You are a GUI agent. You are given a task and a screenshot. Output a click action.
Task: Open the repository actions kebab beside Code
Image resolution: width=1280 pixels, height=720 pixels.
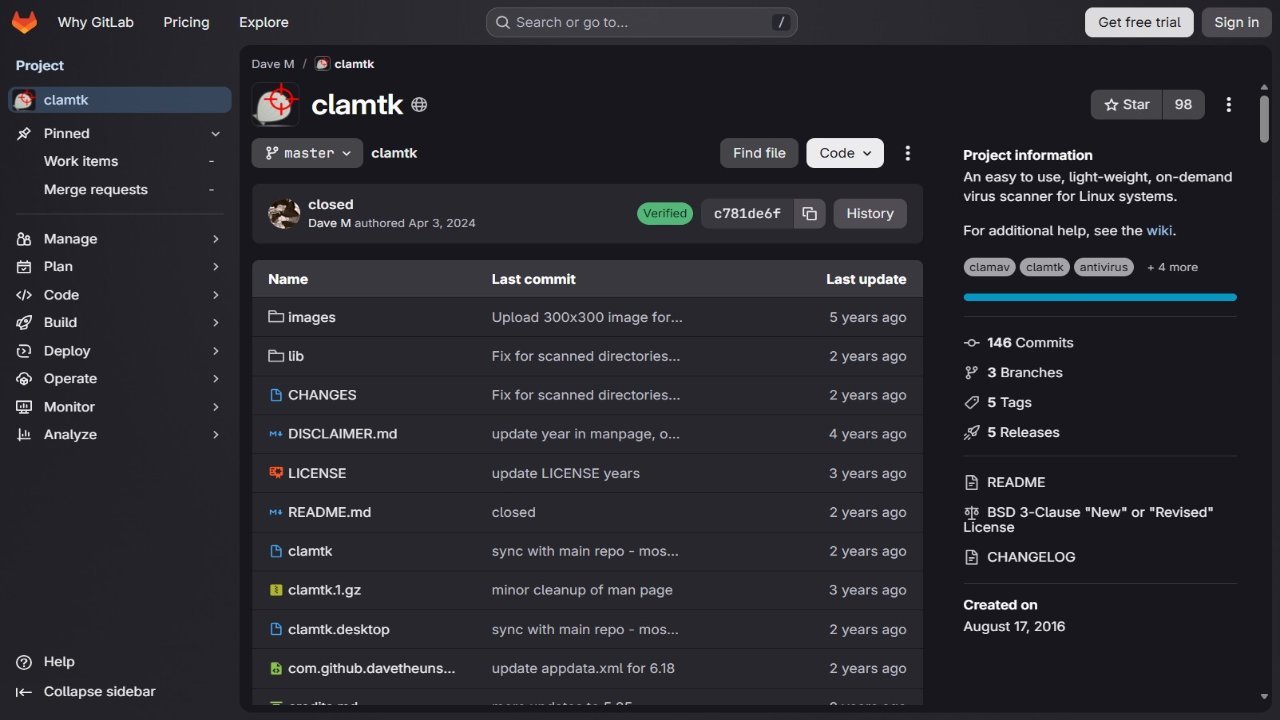coord(908,153)
